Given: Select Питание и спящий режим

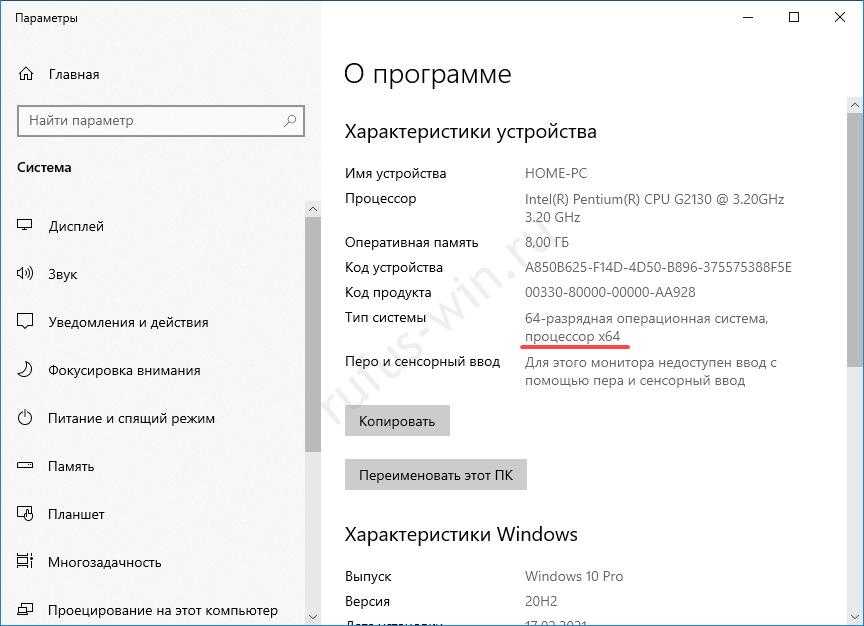Looking at the screenshot, I should [x=131, y=418].
